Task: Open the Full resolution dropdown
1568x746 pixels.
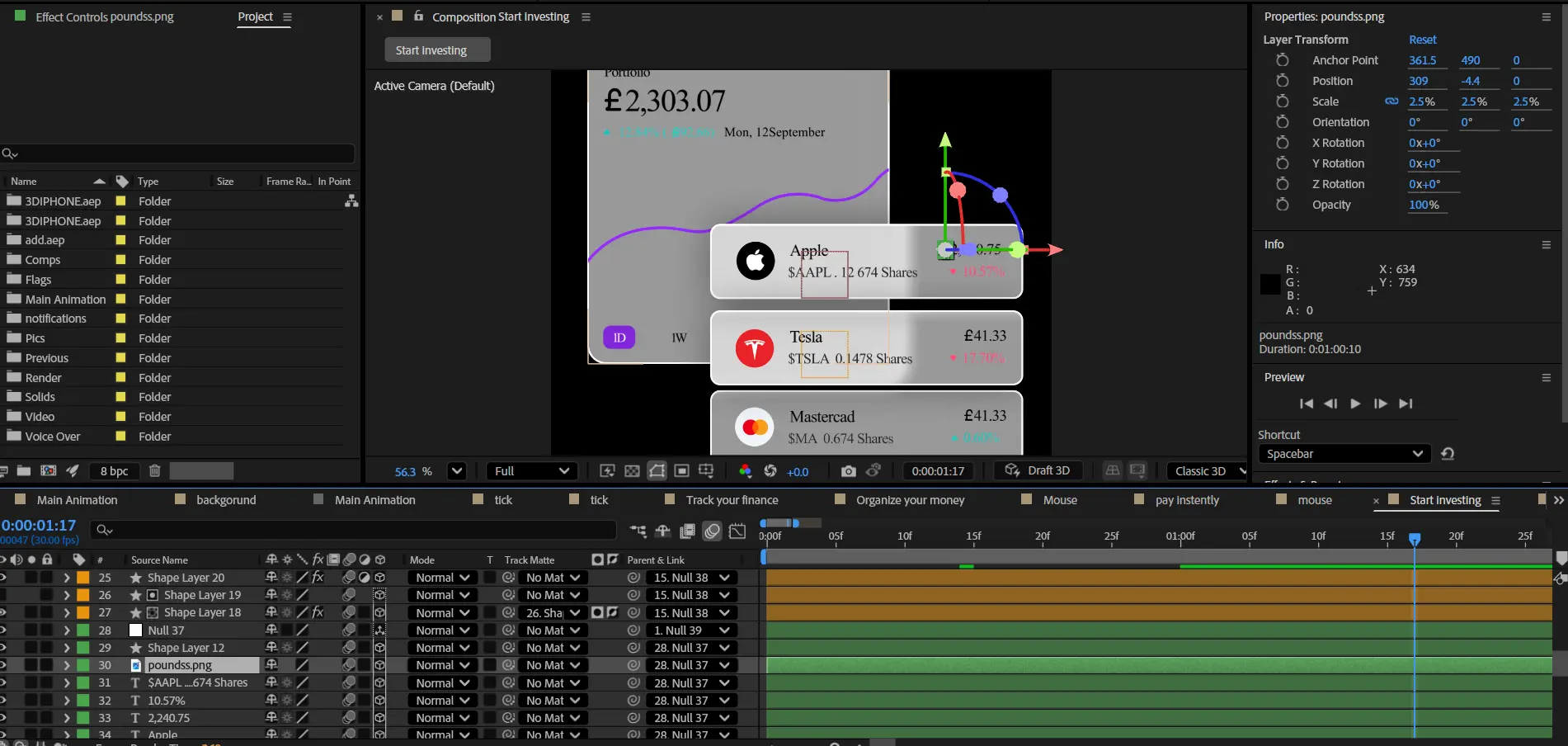Action: pyautogui.click(x=532, y=470)
